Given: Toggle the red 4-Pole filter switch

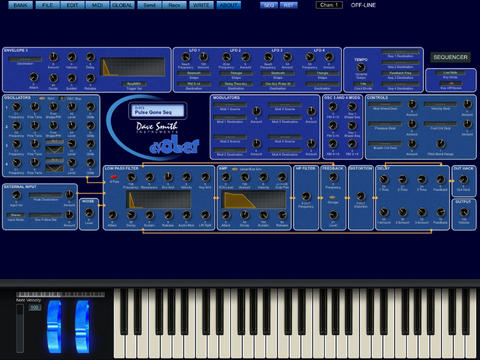Looking at the screenshot, I should (x=114, y=177).
